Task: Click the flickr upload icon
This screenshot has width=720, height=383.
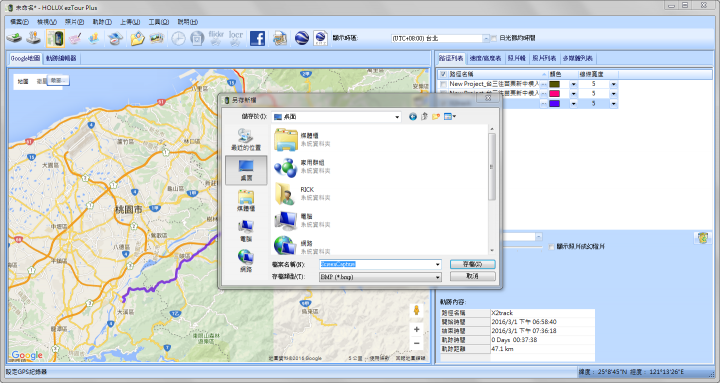Action: pyautogui.click(x=216, y=39)
